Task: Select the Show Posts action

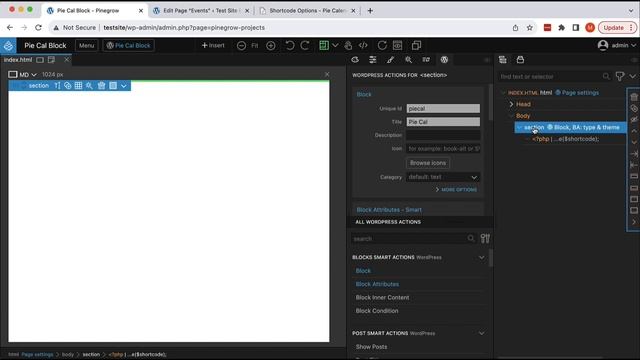Action: [x=371, y=347]
